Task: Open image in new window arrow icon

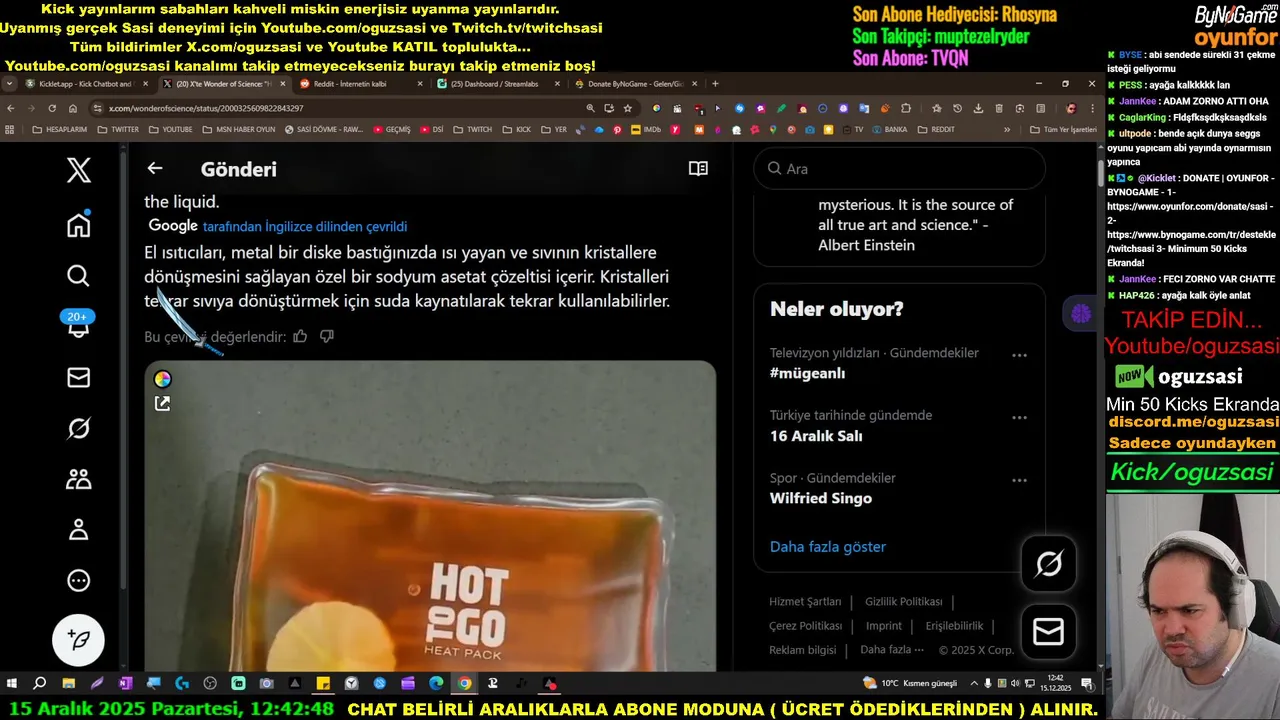Action: click(x=162, y=404)
